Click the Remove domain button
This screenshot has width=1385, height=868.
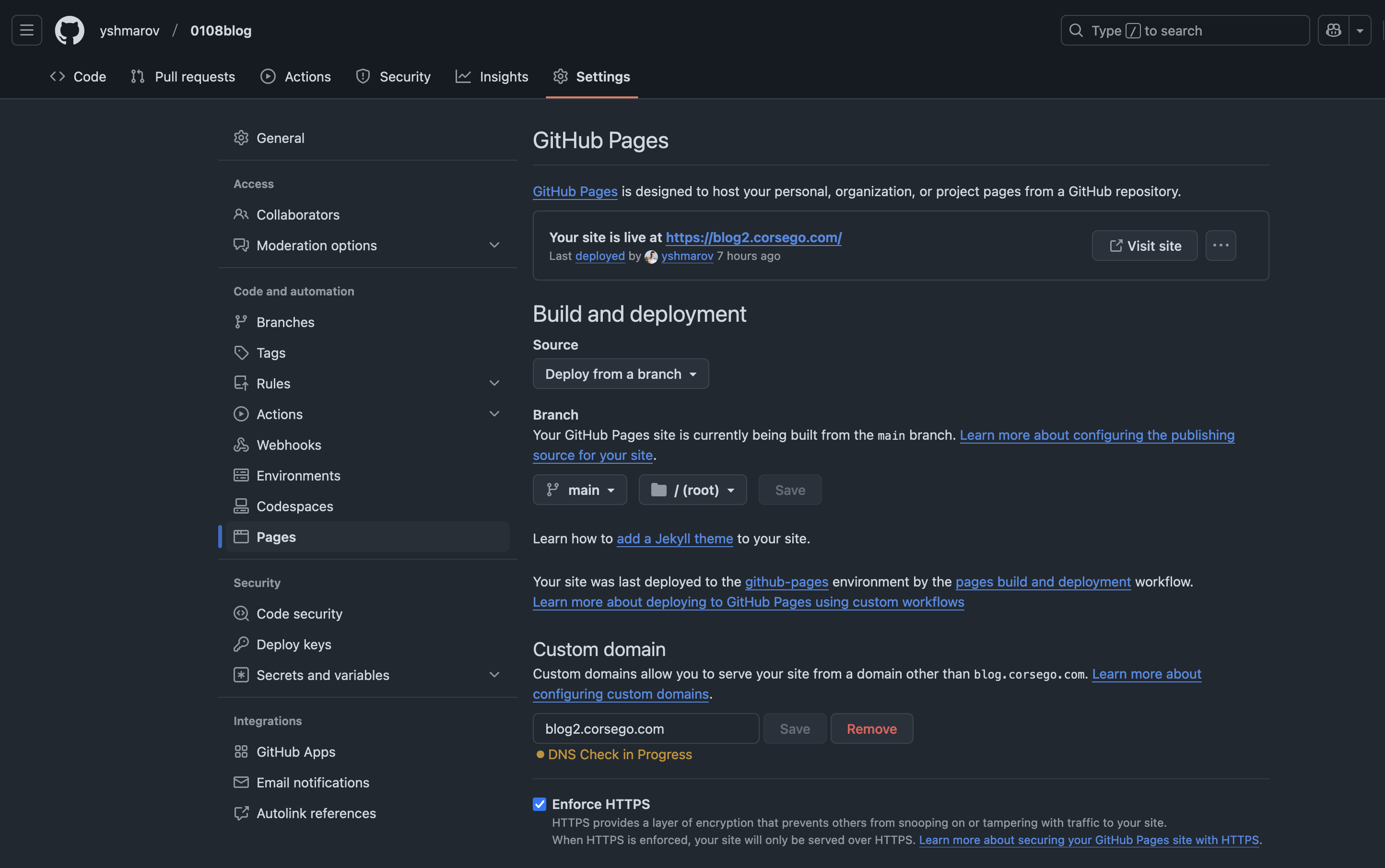click(x=872, y=728)
